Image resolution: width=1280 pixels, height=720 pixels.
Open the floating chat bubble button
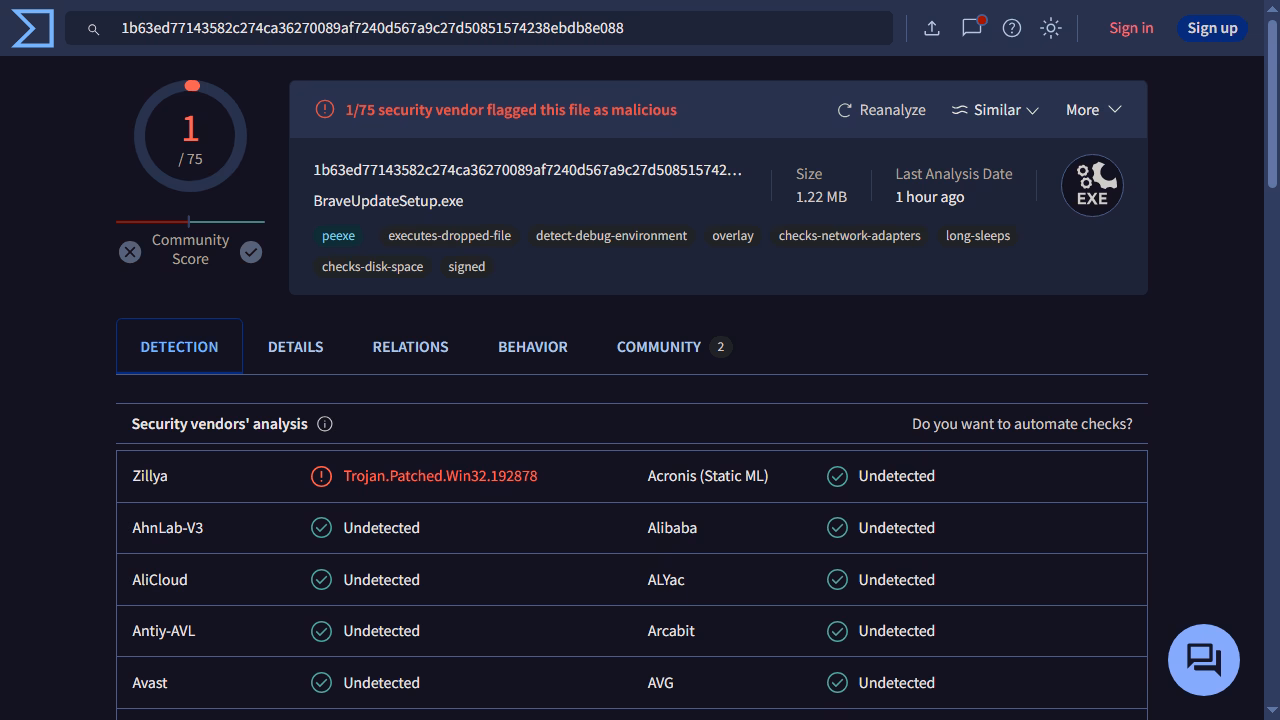click(x=1204, y=660)
